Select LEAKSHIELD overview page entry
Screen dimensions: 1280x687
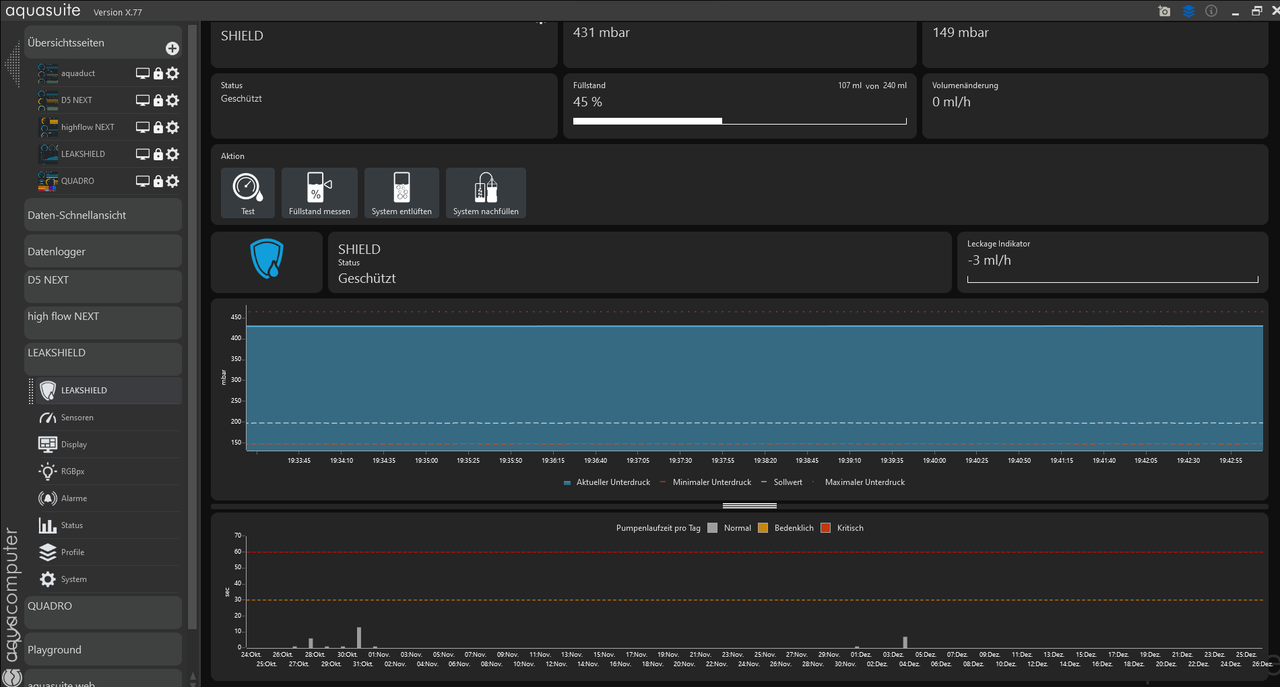pos(82,154)
